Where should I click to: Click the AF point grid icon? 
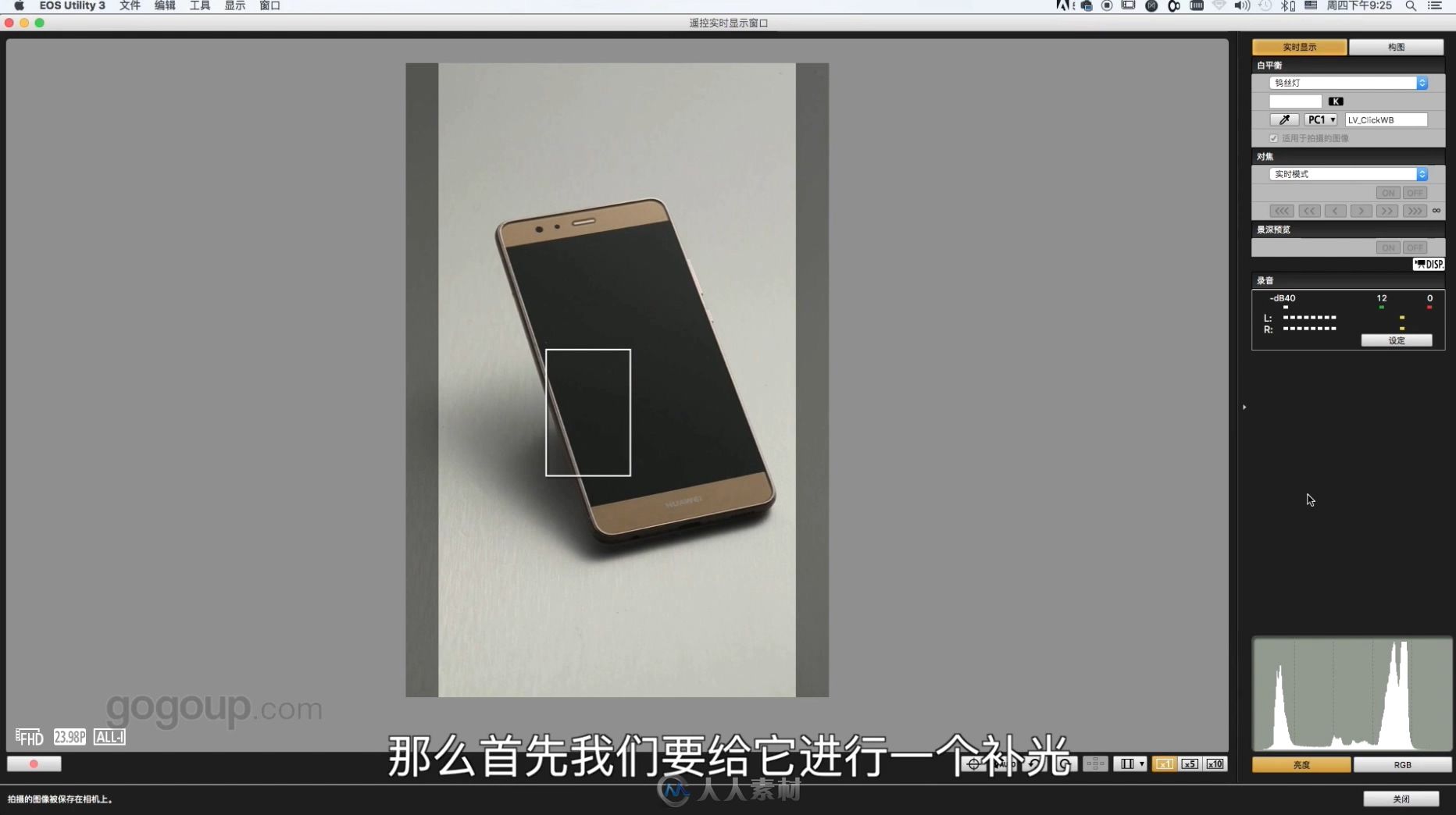(x=1095, y=763)
